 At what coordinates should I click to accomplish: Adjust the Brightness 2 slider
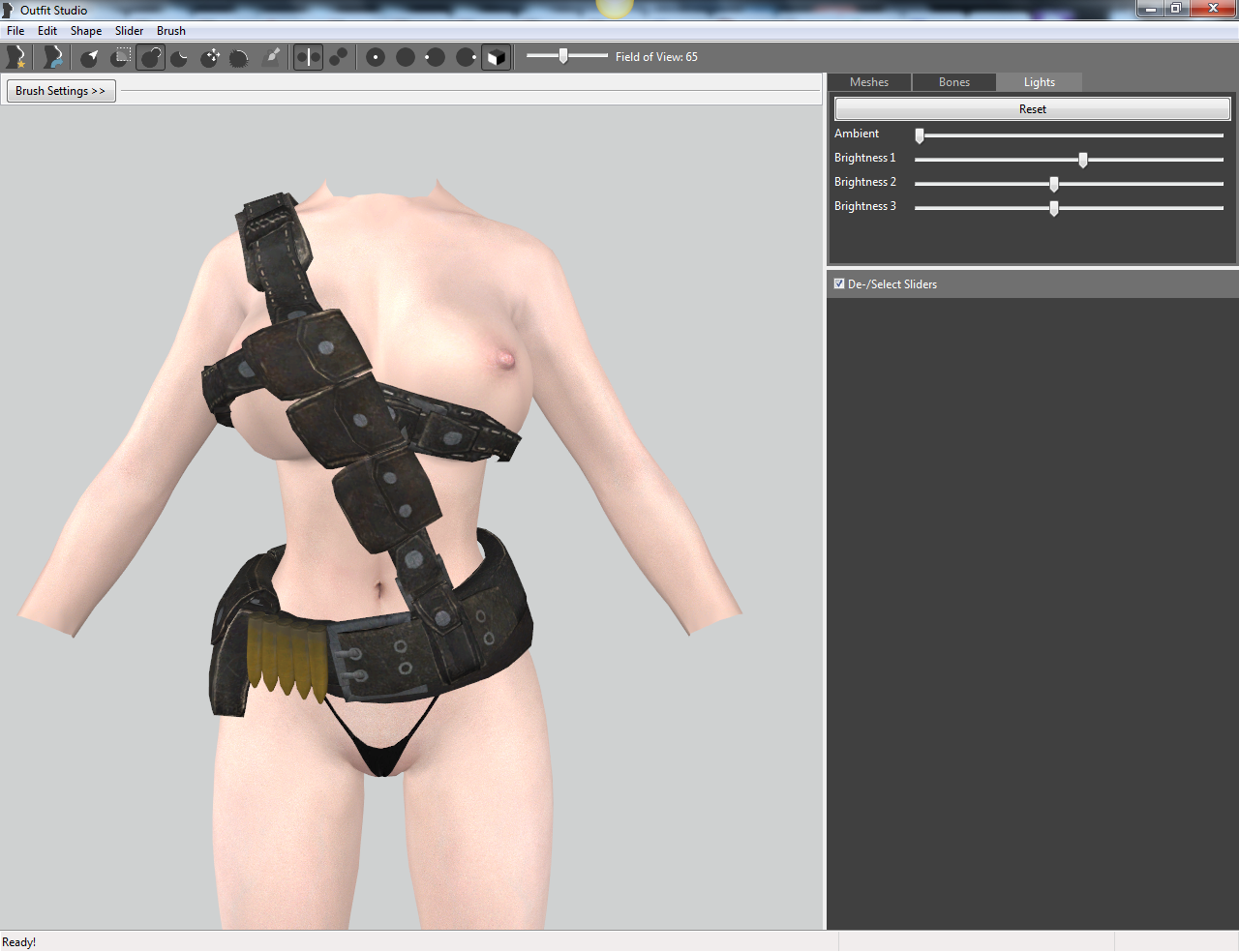point(1069,184)
